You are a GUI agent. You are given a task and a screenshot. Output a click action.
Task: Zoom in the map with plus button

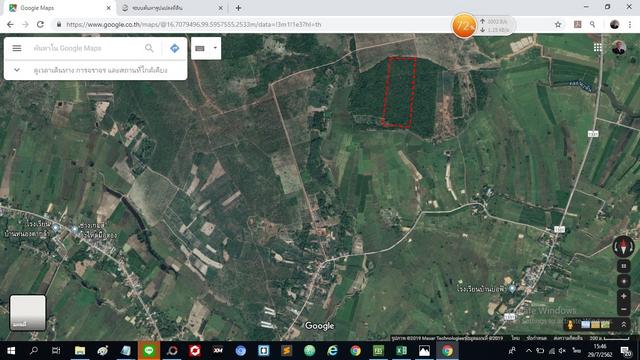(623, 296)
